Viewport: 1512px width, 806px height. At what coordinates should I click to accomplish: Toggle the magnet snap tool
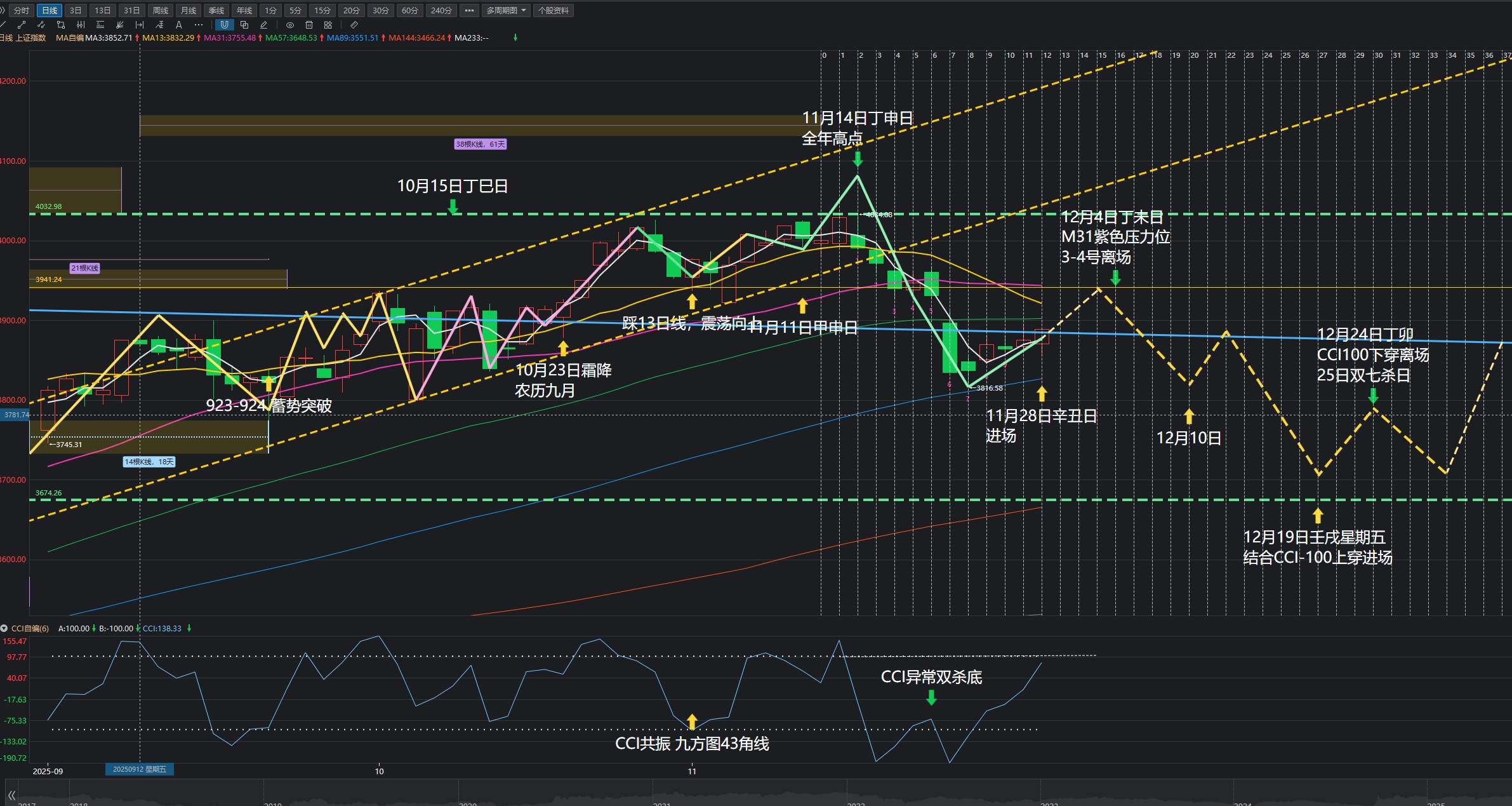(224, 25)
